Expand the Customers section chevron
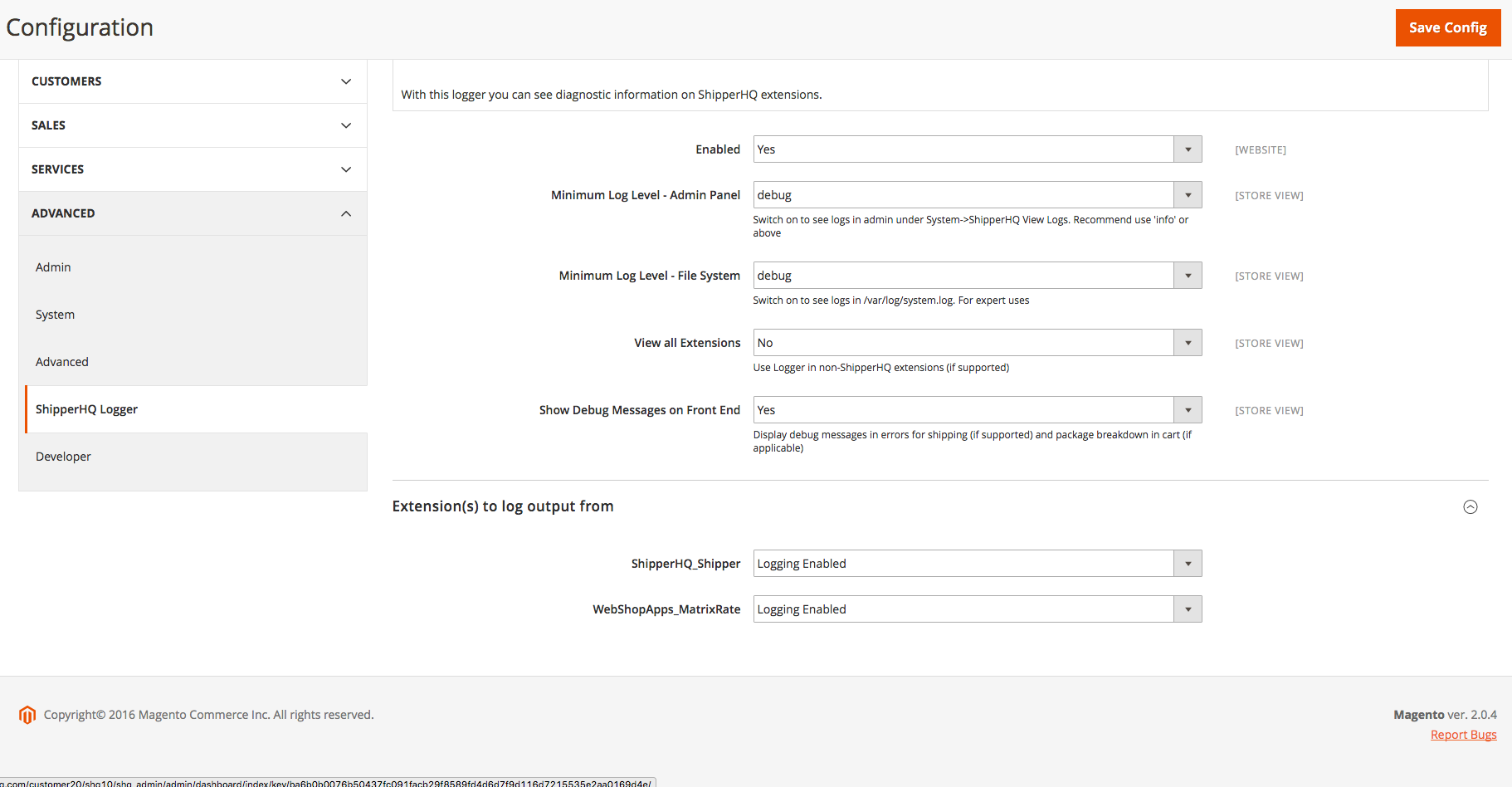 (x=346, y=81)
